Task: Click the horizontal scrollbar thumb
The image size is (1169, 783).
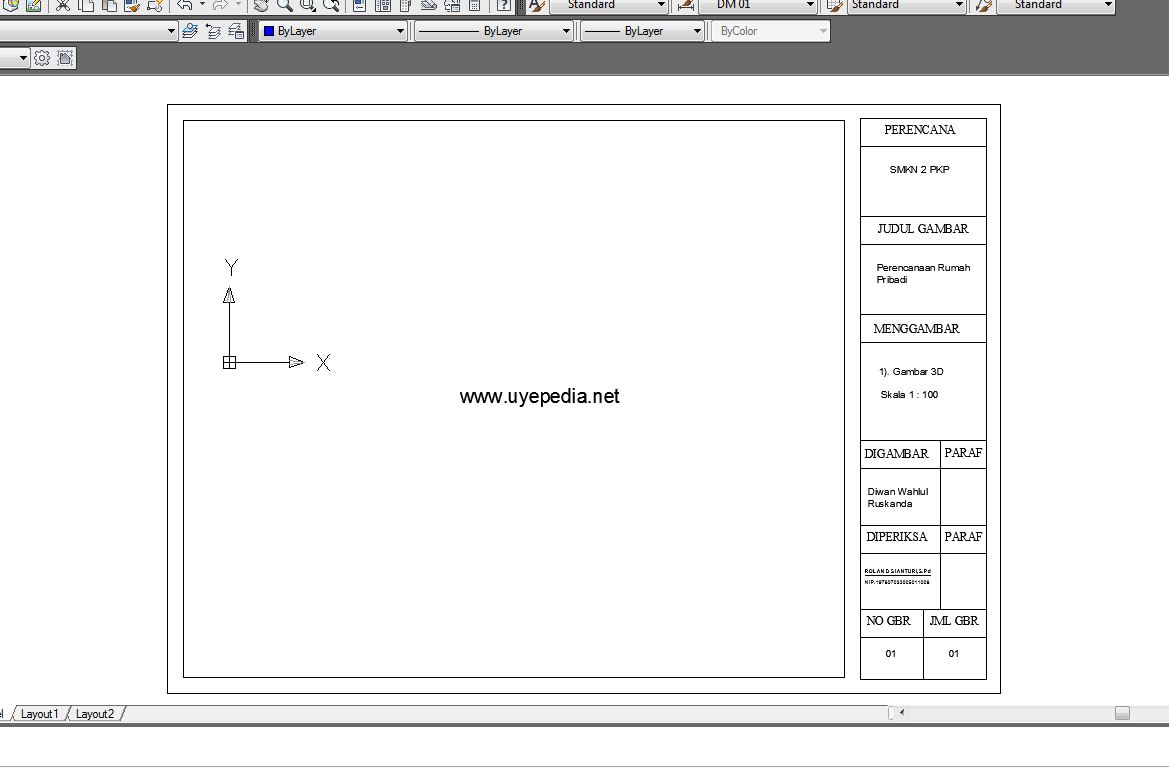Action: (x=1122, y=713)
